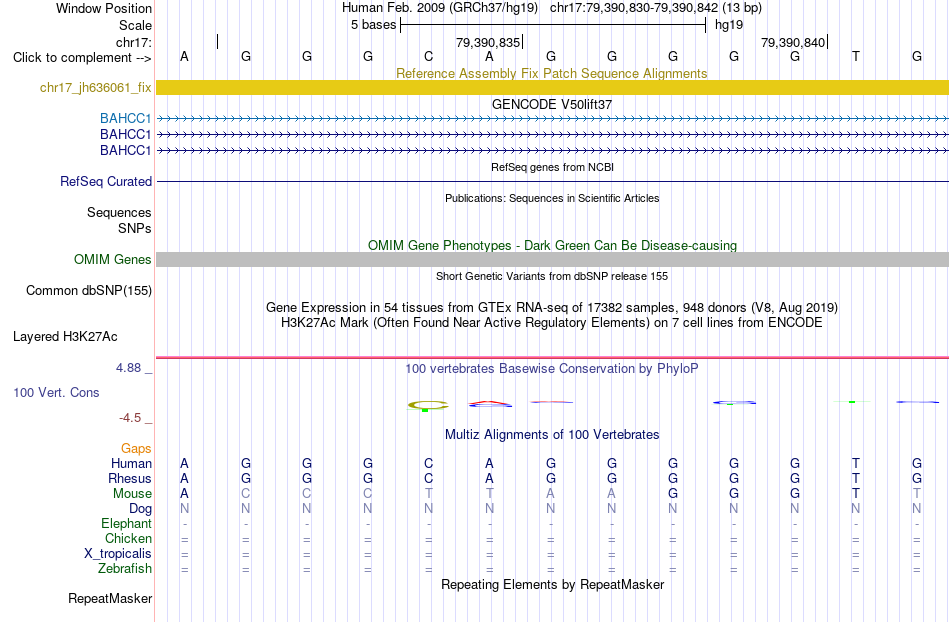Click the orange Gaps row label

tap(136, 448)
